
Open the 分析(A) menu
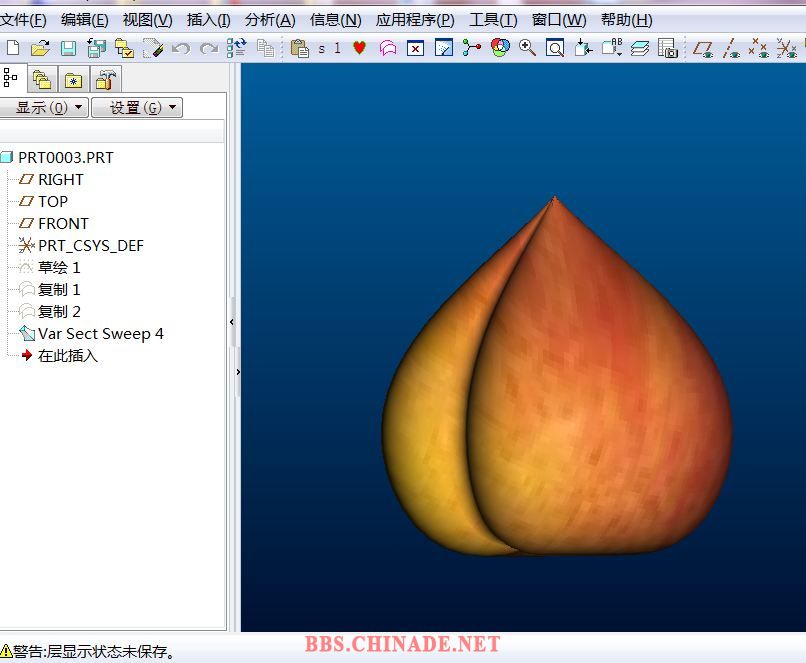pos(270,20)
